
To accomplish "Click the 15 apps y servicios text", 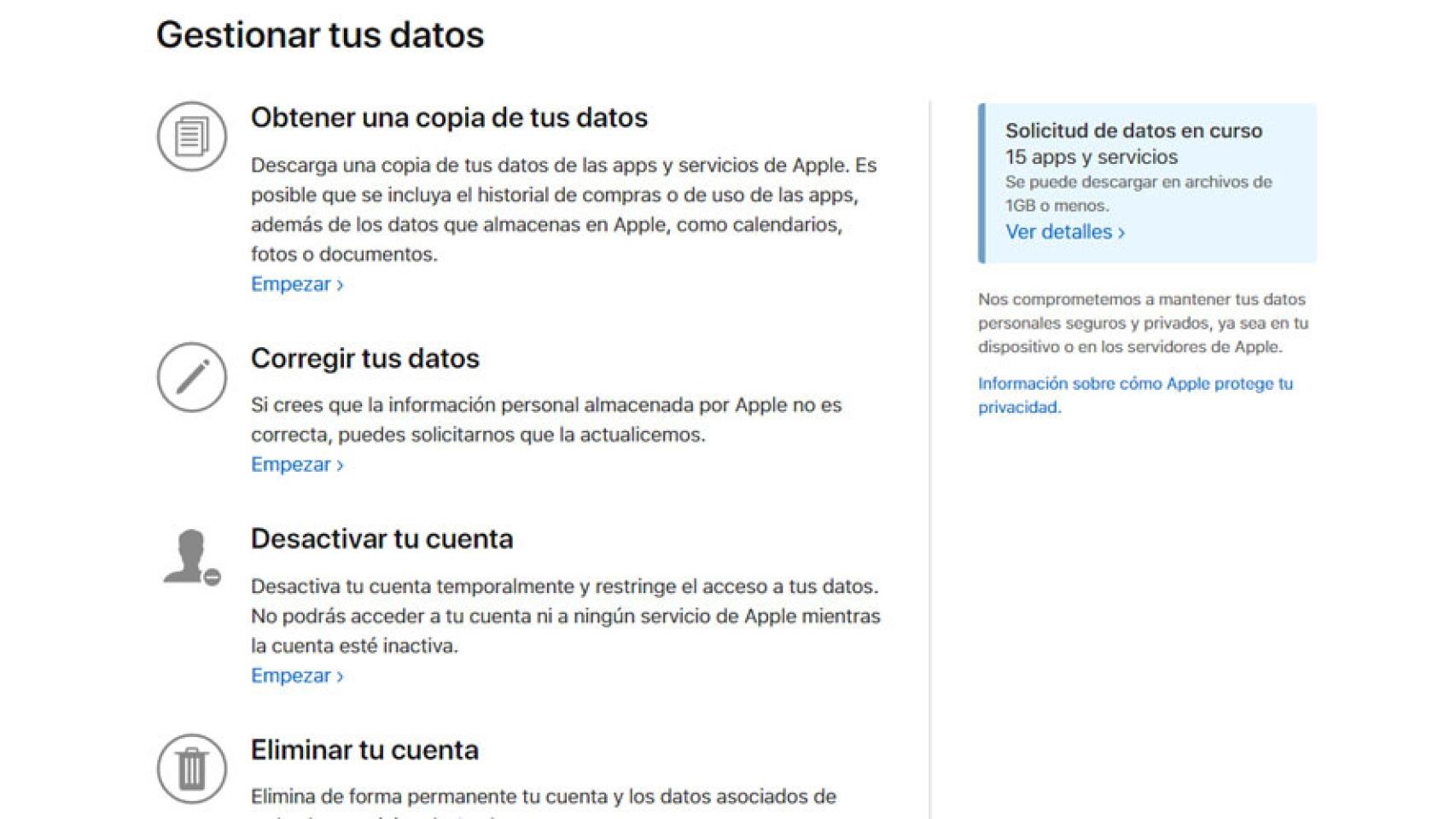I will pos(1092,157).
